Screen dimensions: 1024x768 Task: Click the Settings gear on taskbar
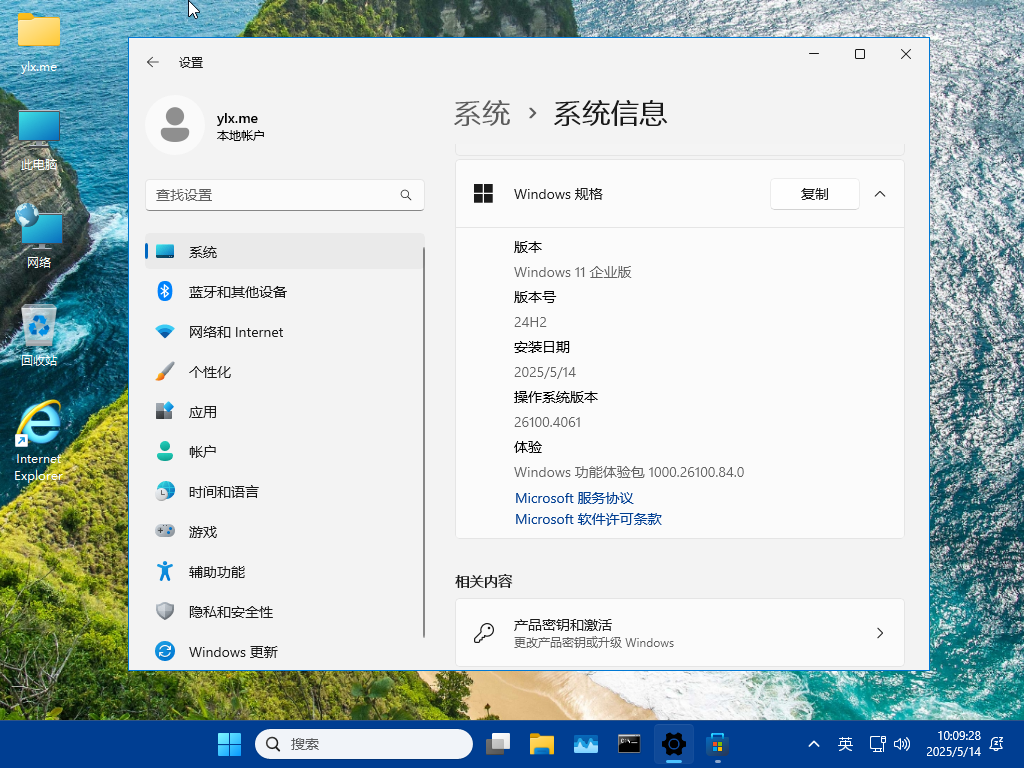pyautogui.click(x=673, y=744)
